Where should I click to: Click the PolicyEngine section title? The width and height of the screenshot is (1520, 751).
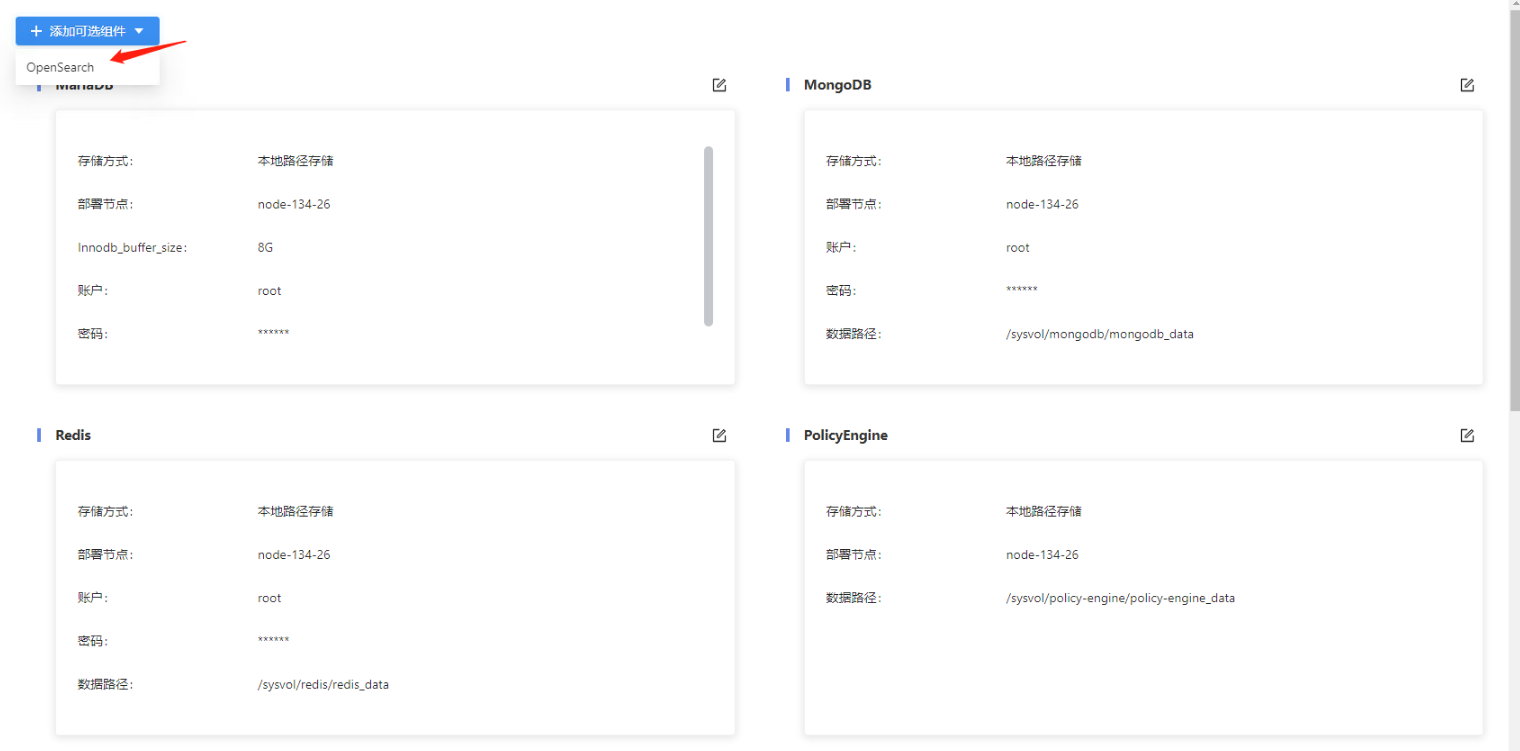[845, 435]
